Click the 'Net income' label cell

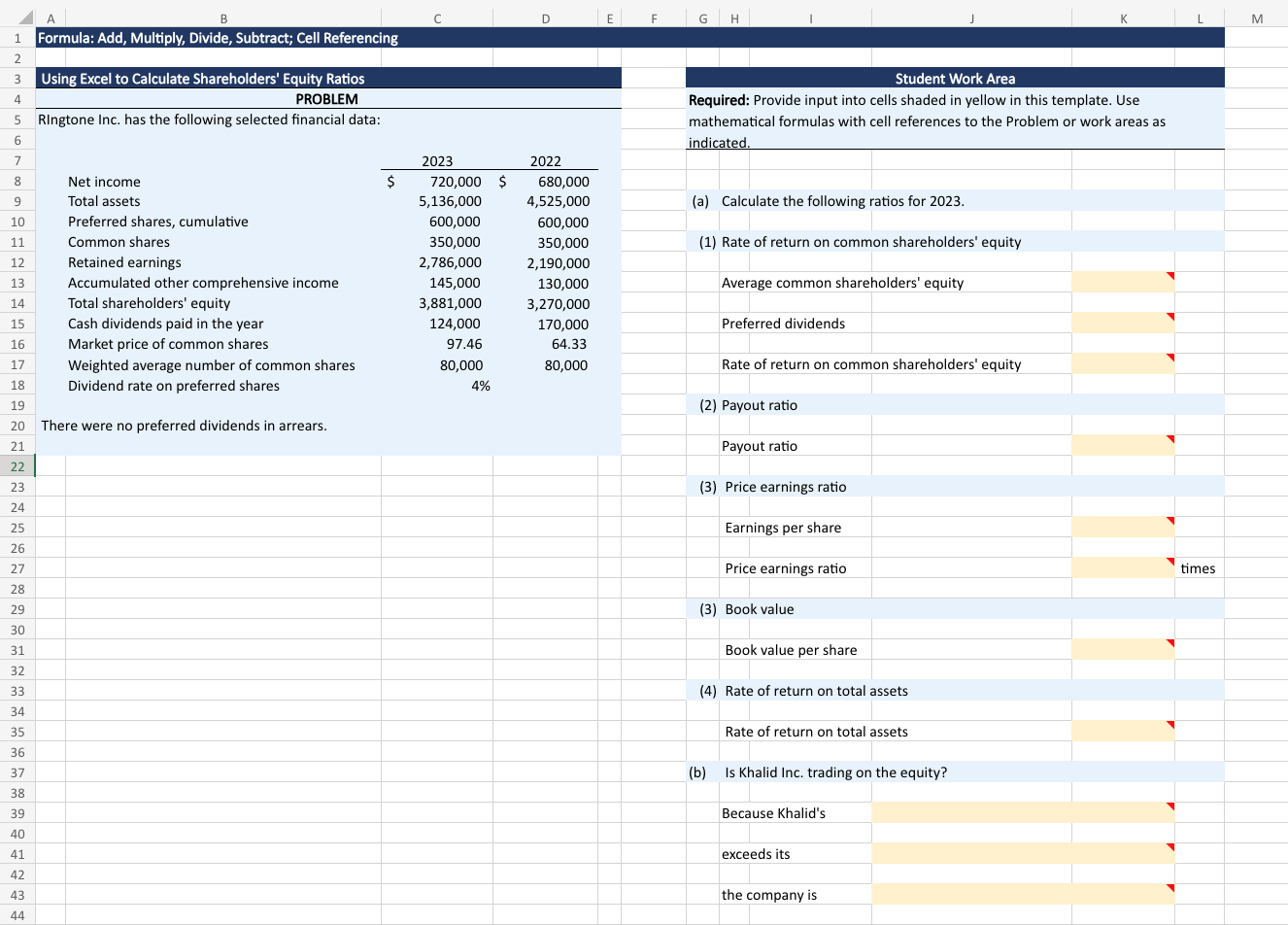104,182
